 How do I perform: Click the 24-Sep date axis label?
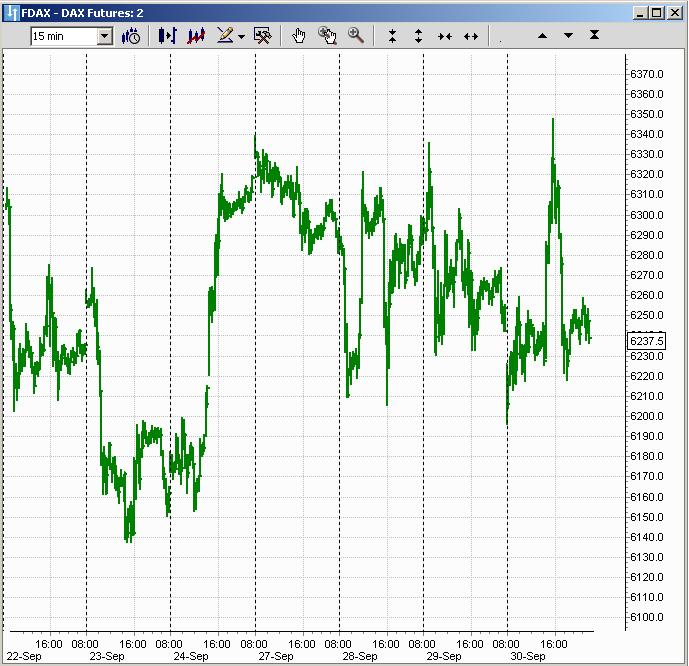(191, 656)
